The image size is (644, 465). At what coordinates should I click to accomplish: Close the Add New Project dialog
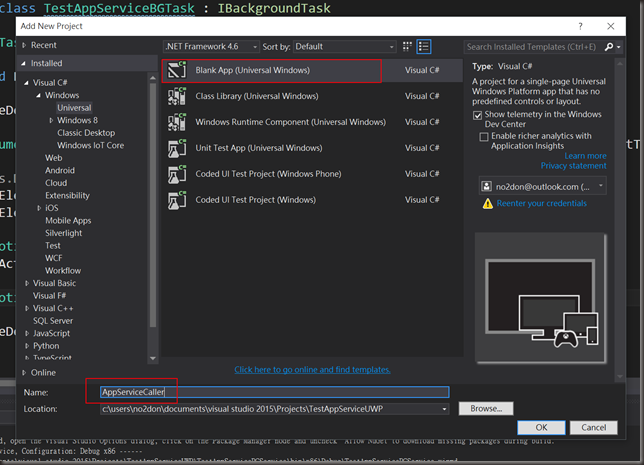(611, 26)
